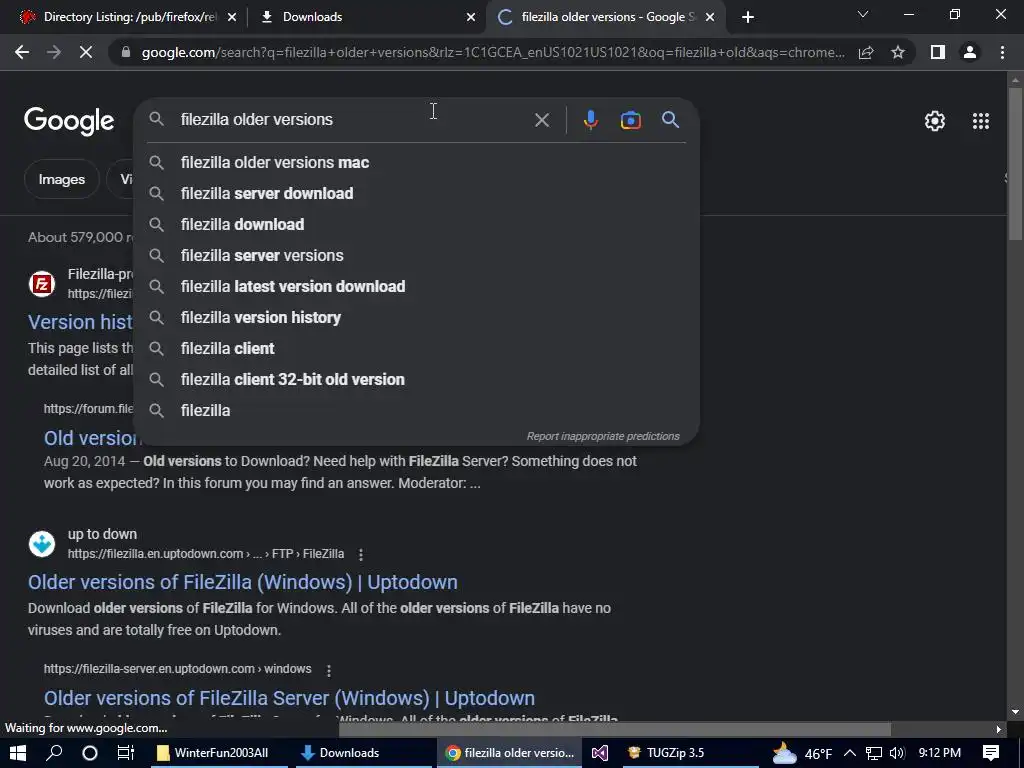
Task: Go to the Google logo homepage
Action: coord(69,121)
